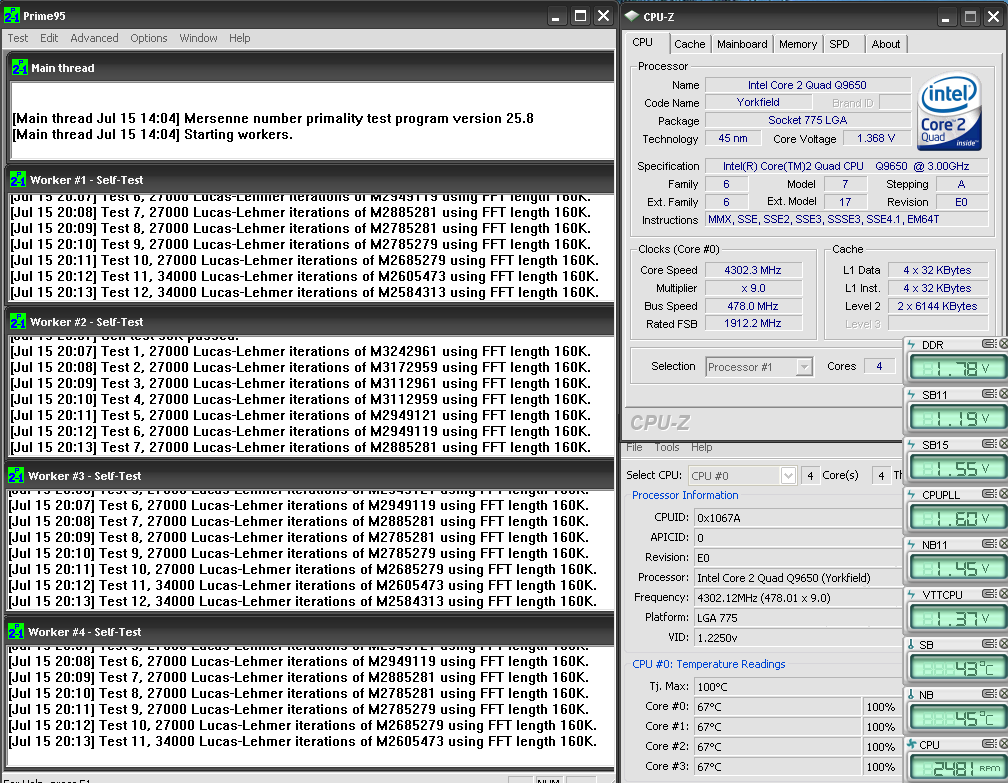Click the fan icon of the CPU gadget

pyautogui.click(x=912, y=744)
